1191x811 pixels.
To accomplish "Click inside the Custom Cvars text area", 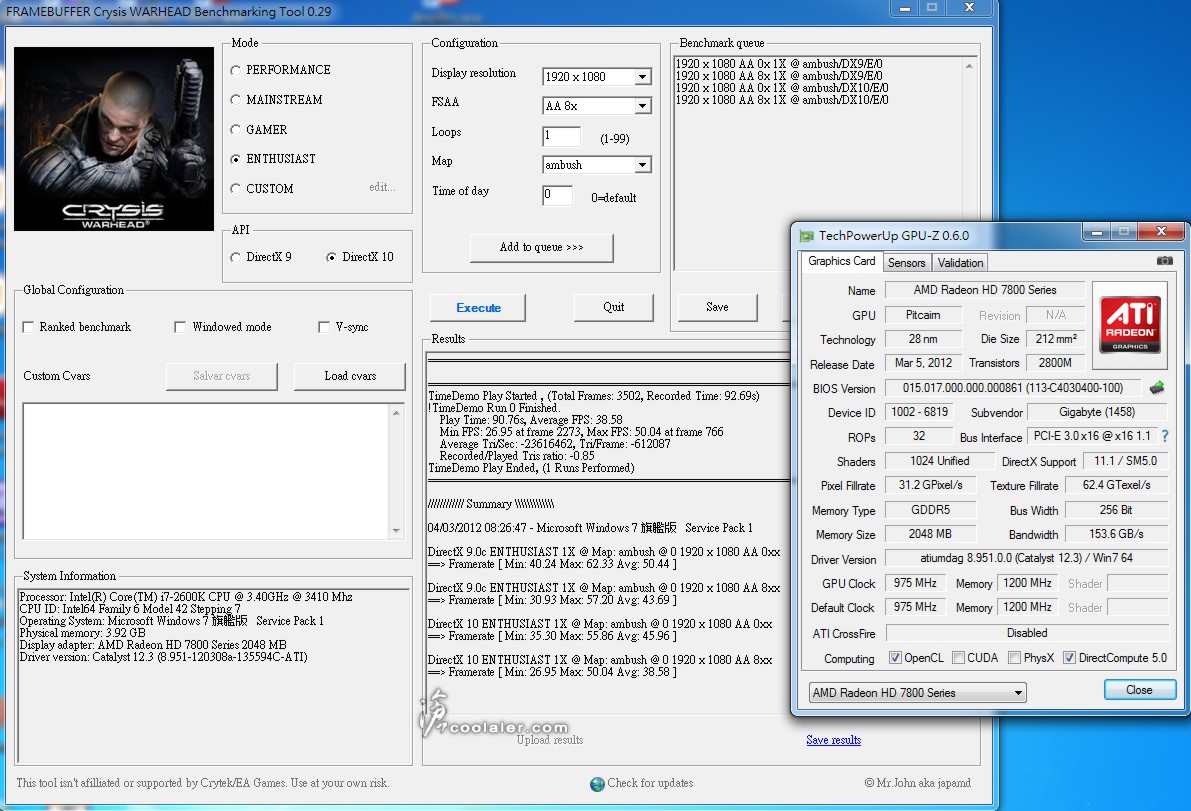I will (206, 472).
